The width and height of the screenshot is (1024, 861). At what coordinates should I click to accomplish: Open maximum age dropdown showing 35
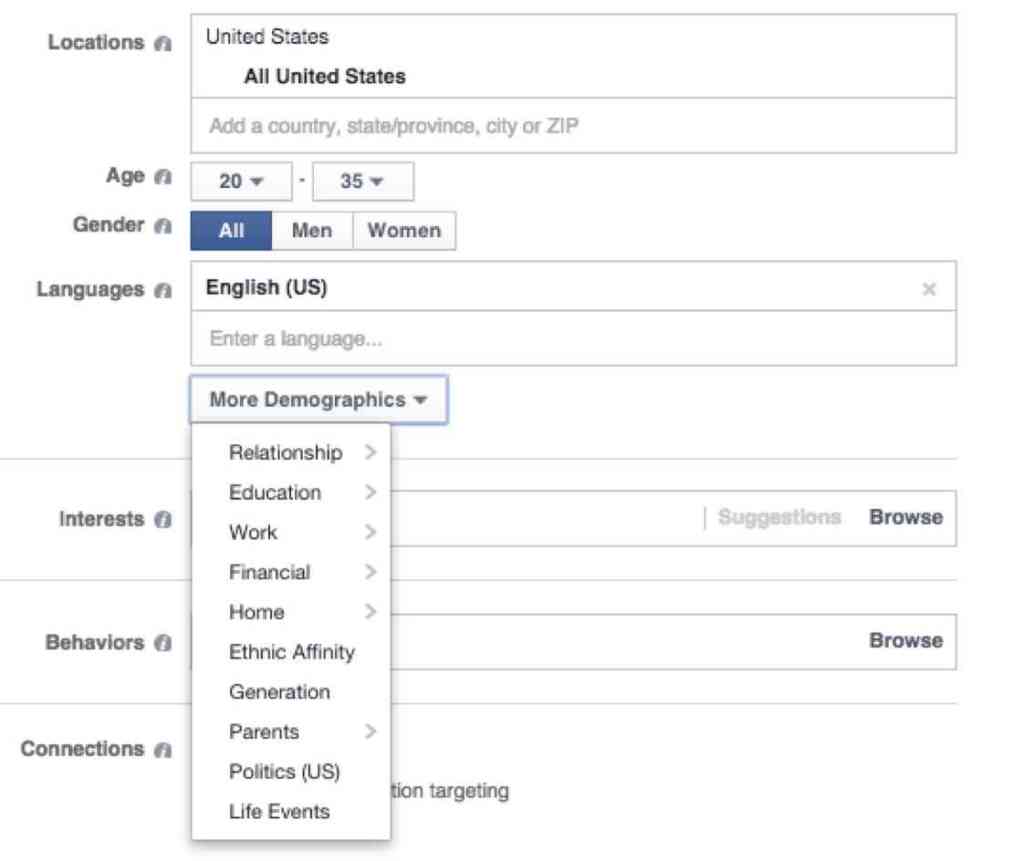362,182
